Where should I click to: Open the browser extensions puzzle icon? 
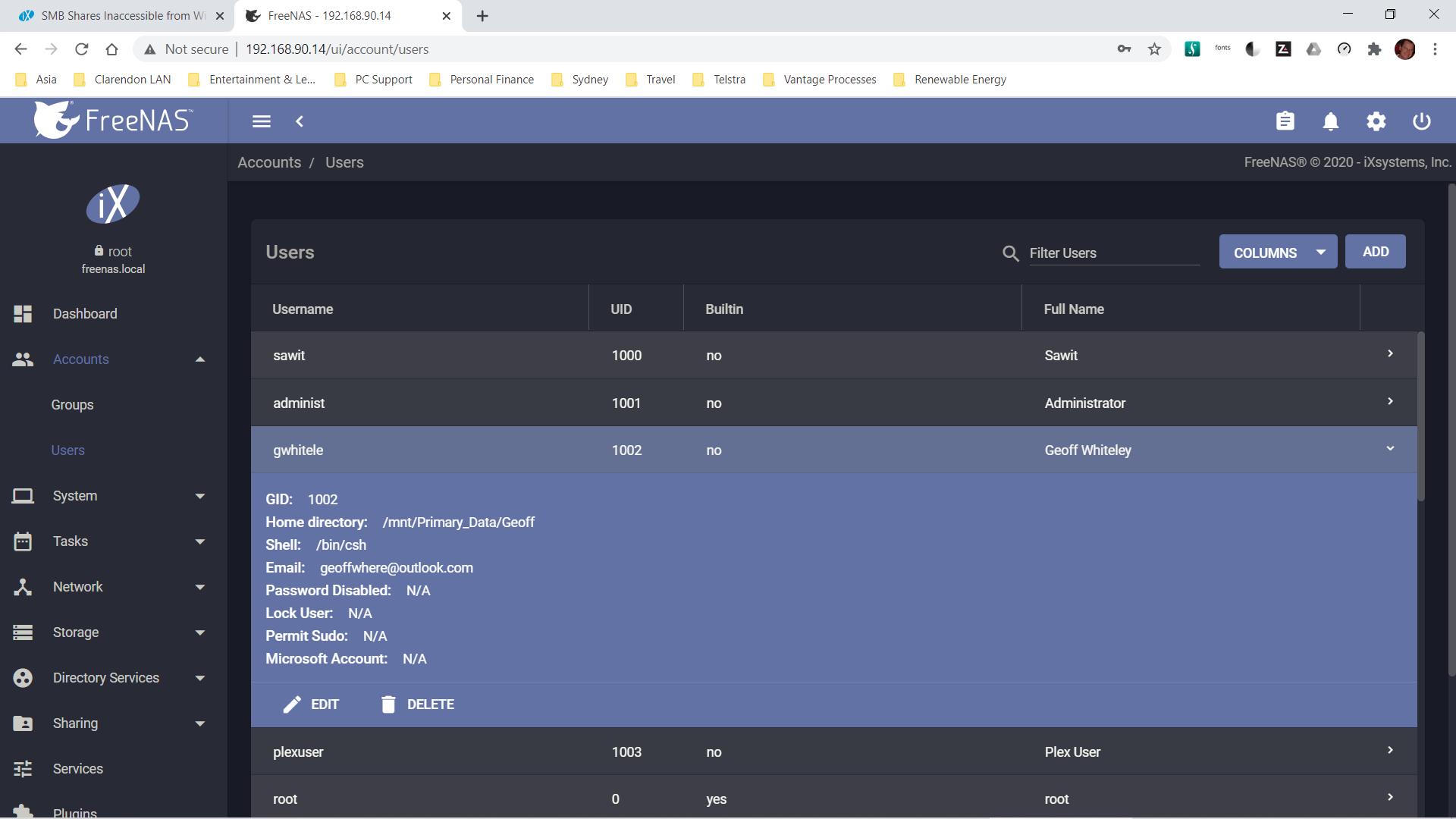coord(1374,49)
